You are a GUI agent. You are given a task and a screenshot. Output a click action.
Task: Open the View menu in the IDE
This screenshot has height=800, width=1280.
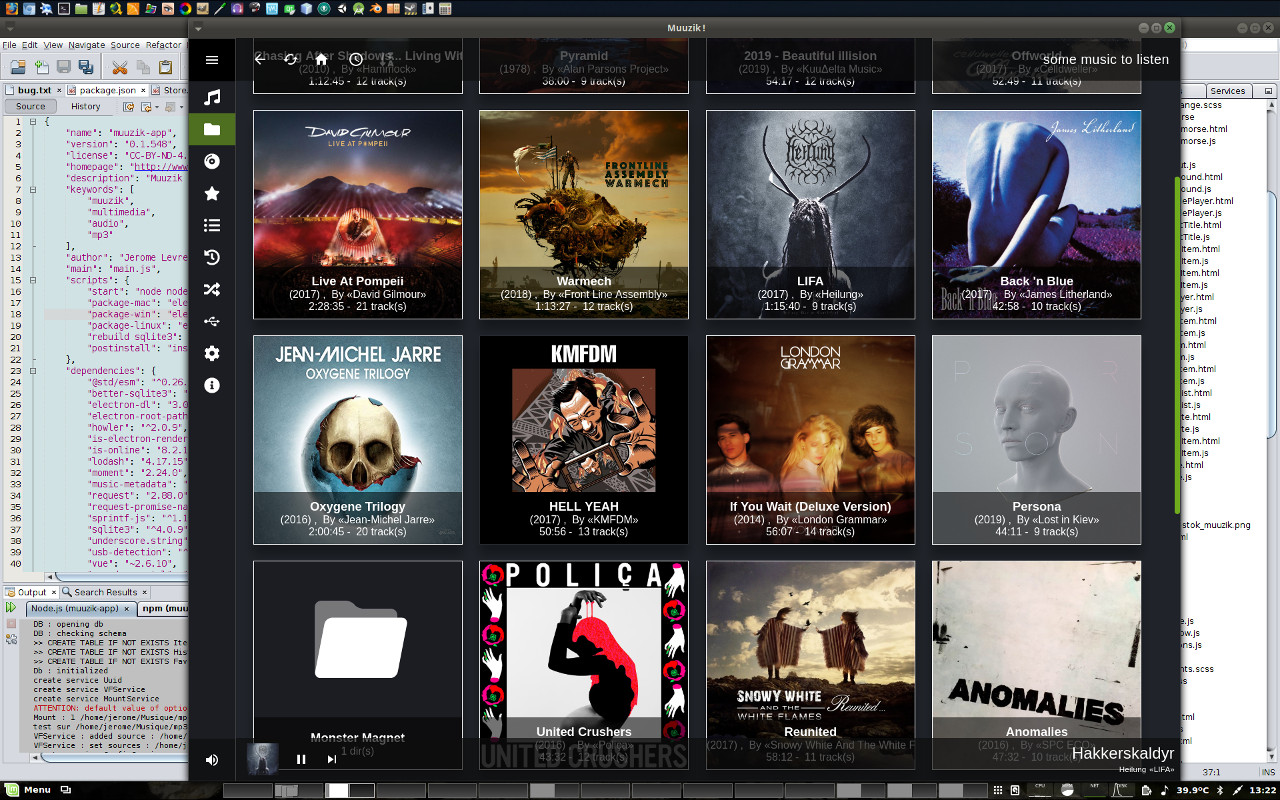pyautogui.click(x=53, y=45)
